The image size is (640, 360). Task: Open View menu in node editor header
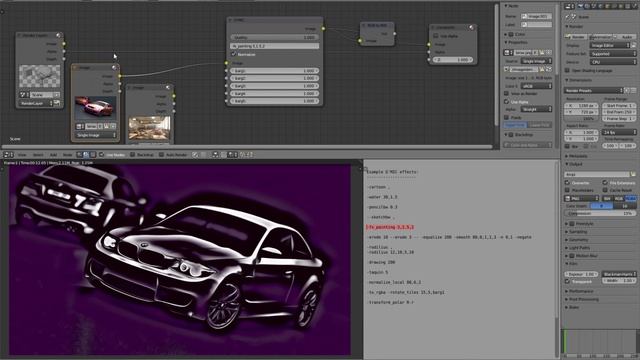click(x=22, y=155)
